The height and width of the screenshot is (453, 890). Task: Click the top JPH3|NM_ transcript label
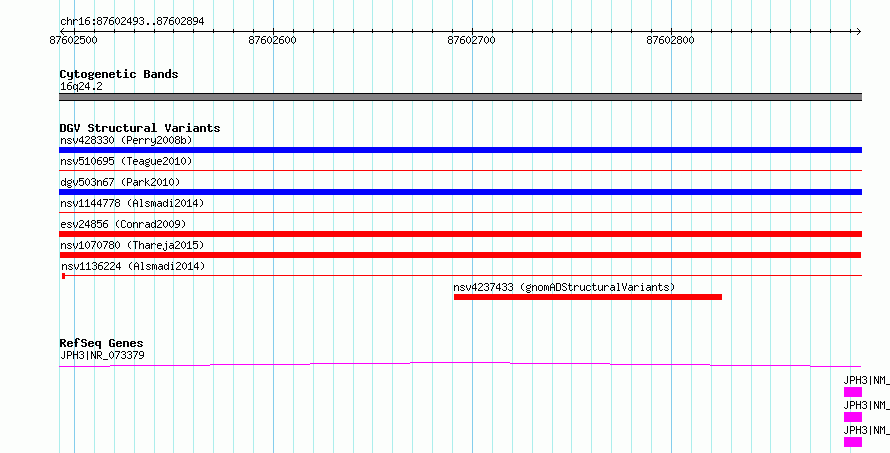(x=866, y=380)
